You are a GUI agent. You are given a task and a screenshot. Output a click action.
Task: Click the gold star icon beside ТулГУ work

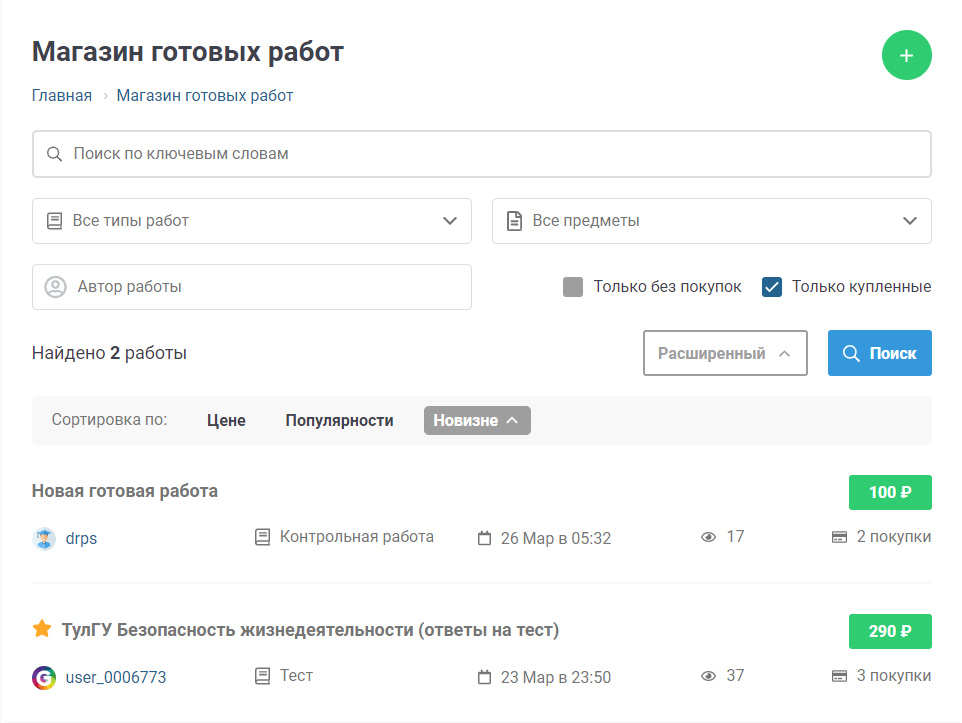tap(42, 629)
